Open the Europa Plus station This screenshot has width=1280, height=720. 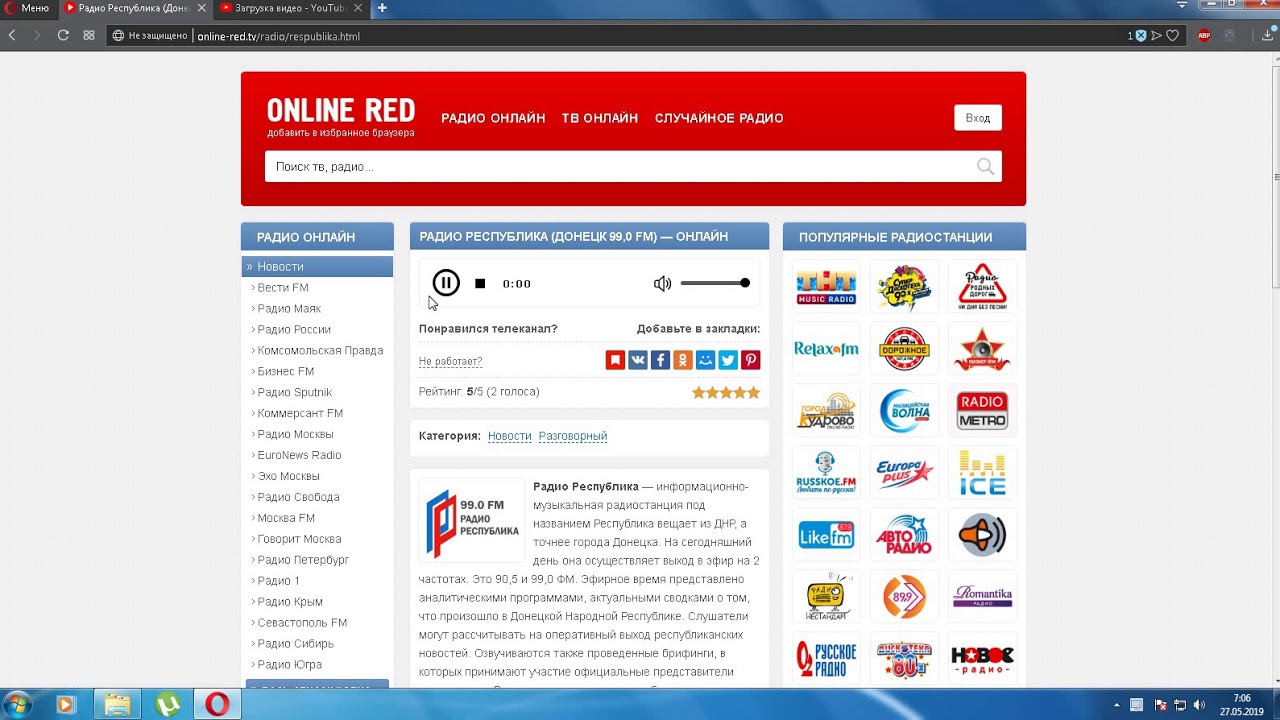click(x=904, y=473)
